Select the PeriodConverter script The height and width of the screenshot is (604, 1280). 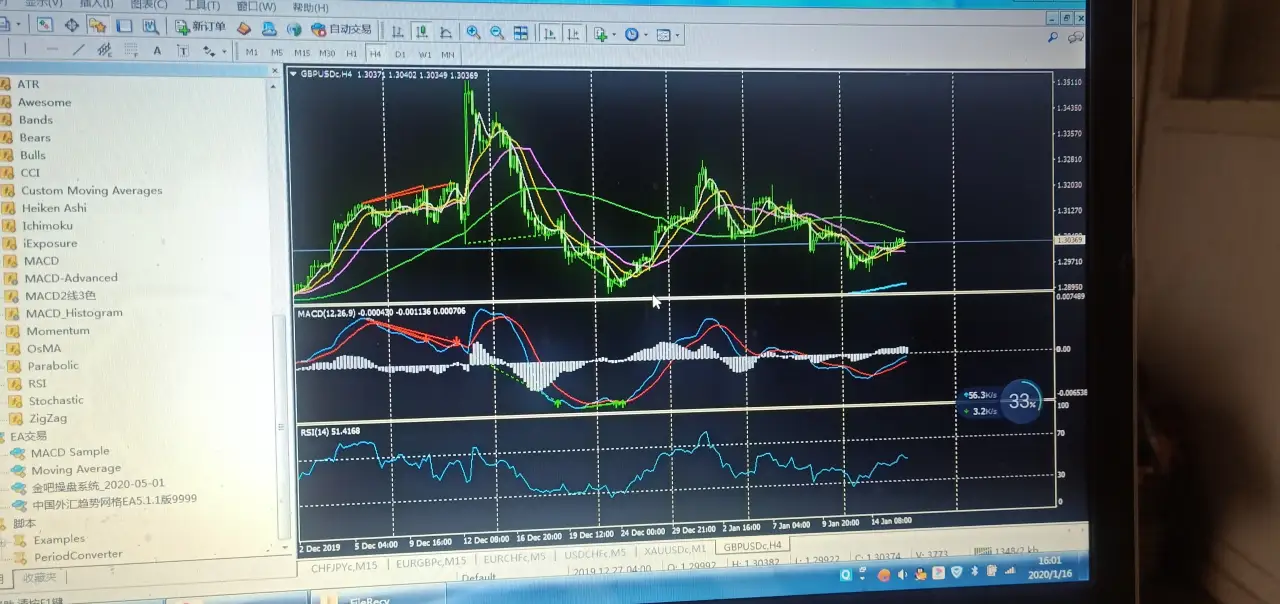(x=78, y=555)
